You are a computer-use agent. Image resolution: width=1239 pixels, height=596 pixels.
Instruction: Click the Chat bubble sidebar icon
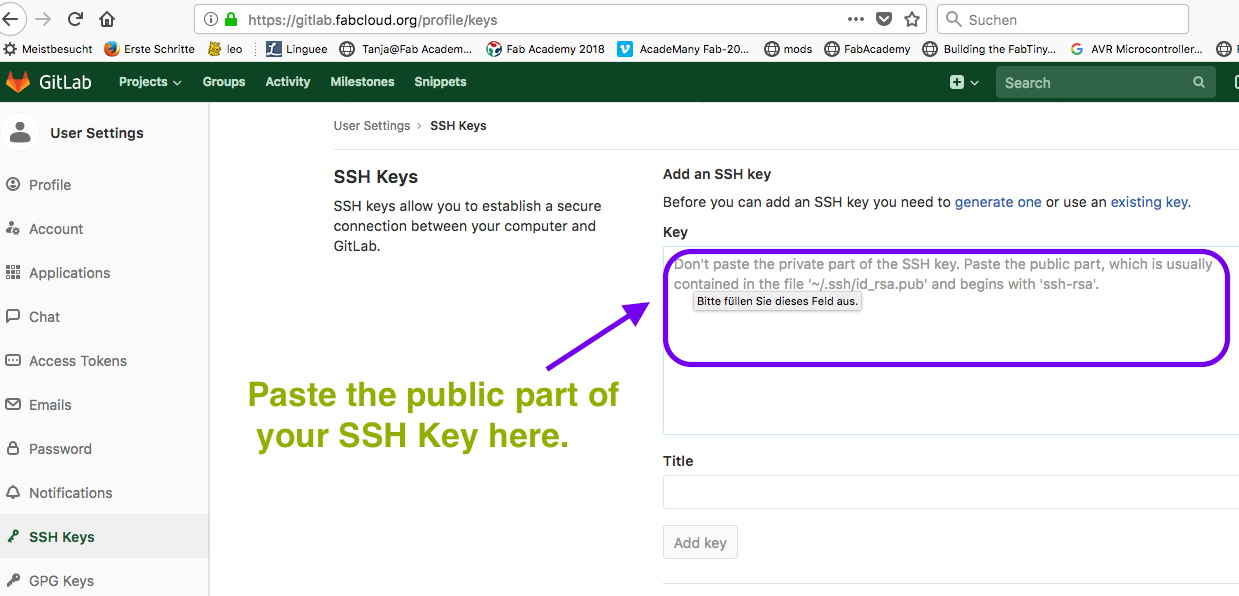click(13, 316)
